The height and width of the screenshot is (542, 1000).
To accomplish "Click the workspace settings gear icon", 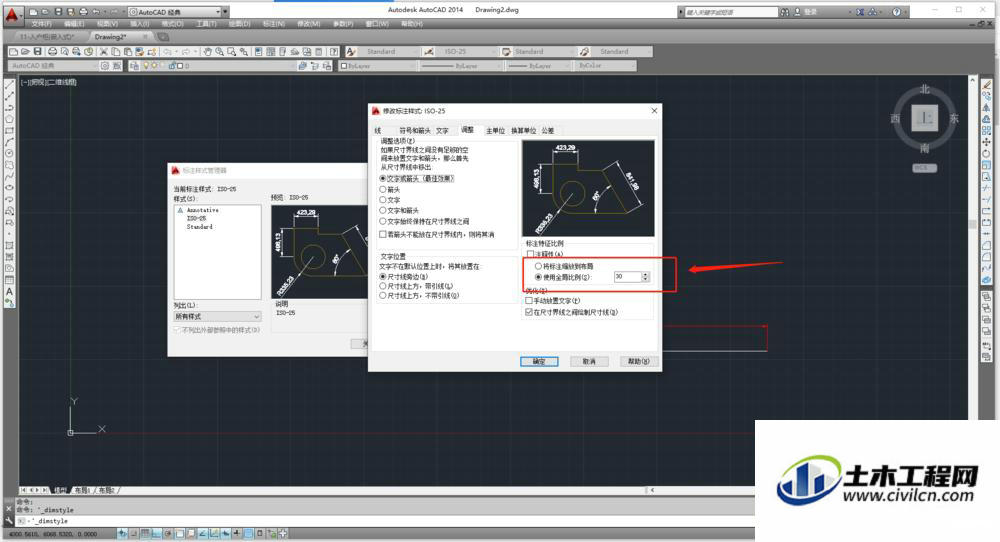I will pos(105,66).
